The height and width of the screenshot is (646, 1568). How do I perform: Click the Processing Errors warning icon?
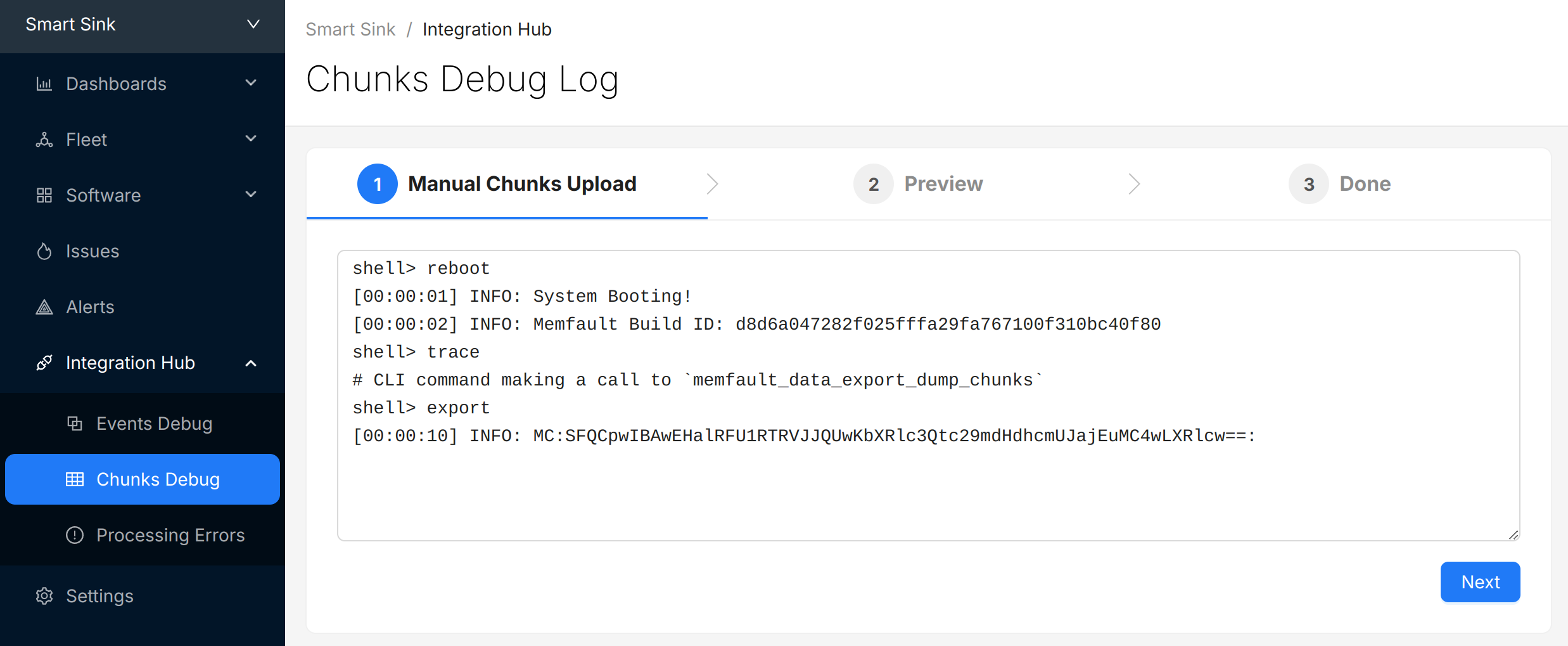[75, 535]
